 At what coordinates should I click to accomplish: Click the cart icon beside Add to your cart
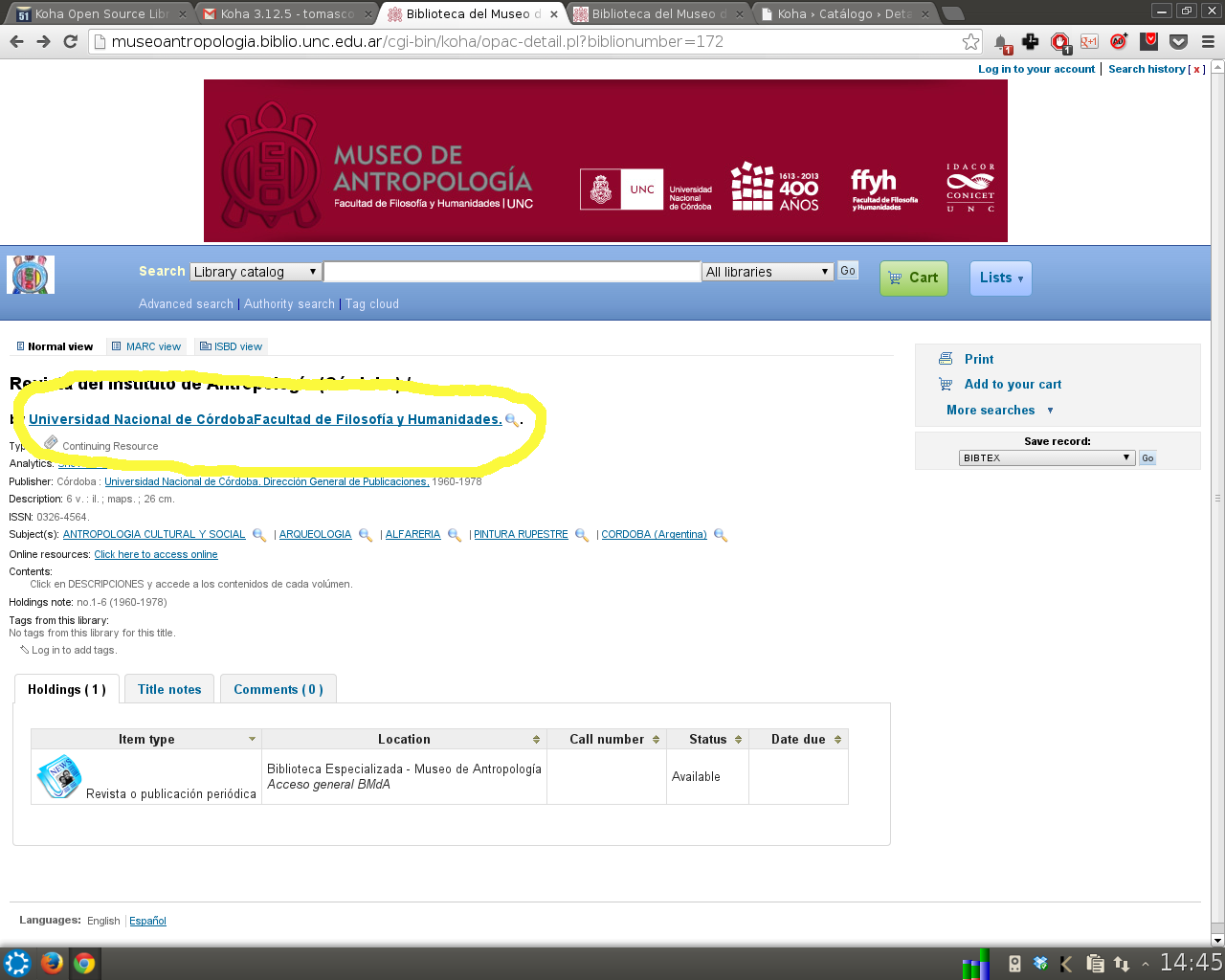[x=946, y=384]
